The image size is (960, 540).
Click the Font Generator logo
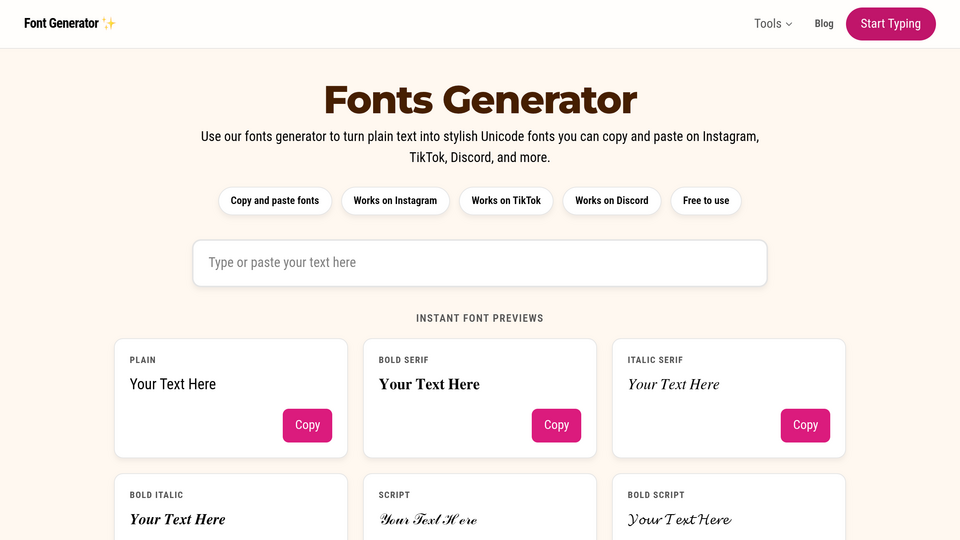click(x=69, y=23)
